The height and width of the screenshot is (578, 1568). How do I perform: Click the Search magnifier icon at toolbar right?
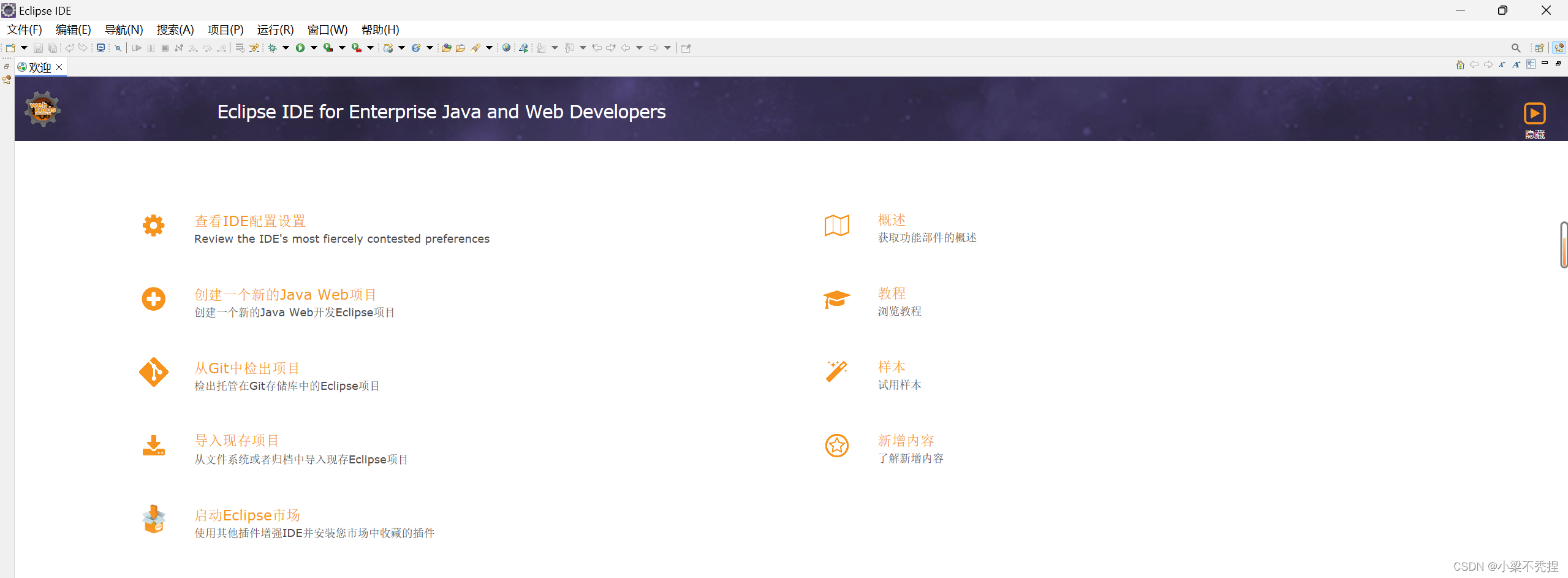[x=1515, y=48]
